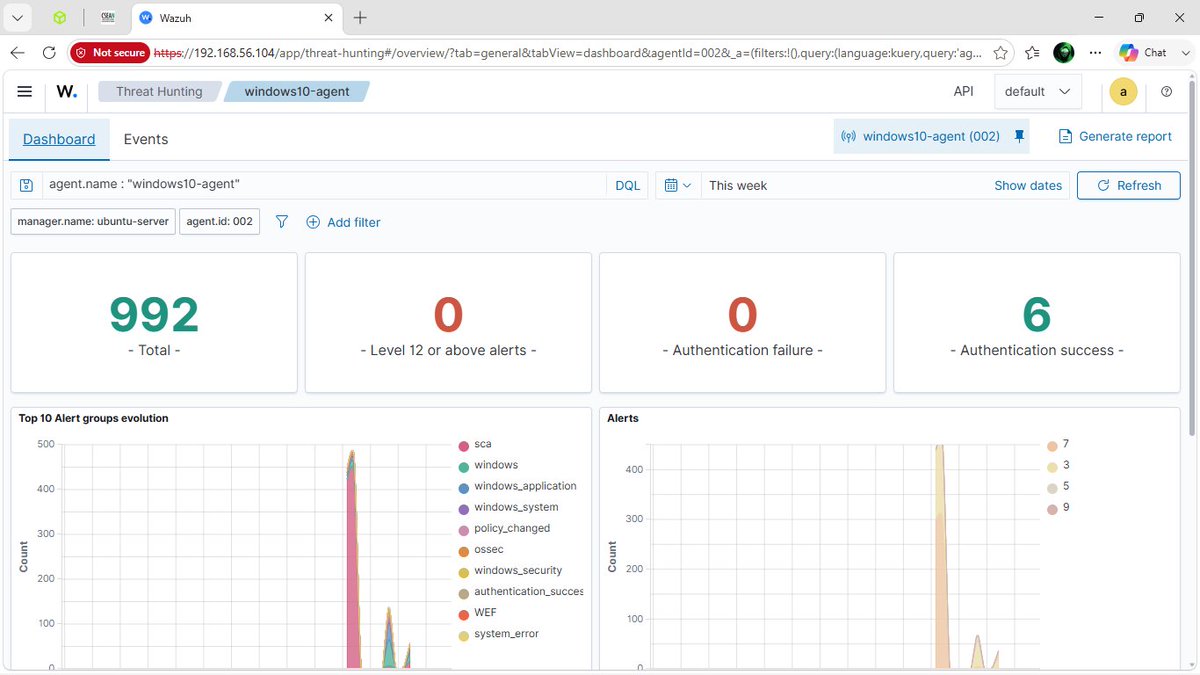1200x675 pixels.
Task: Switch to the green cube browser tab
Action: pos(60,17)
